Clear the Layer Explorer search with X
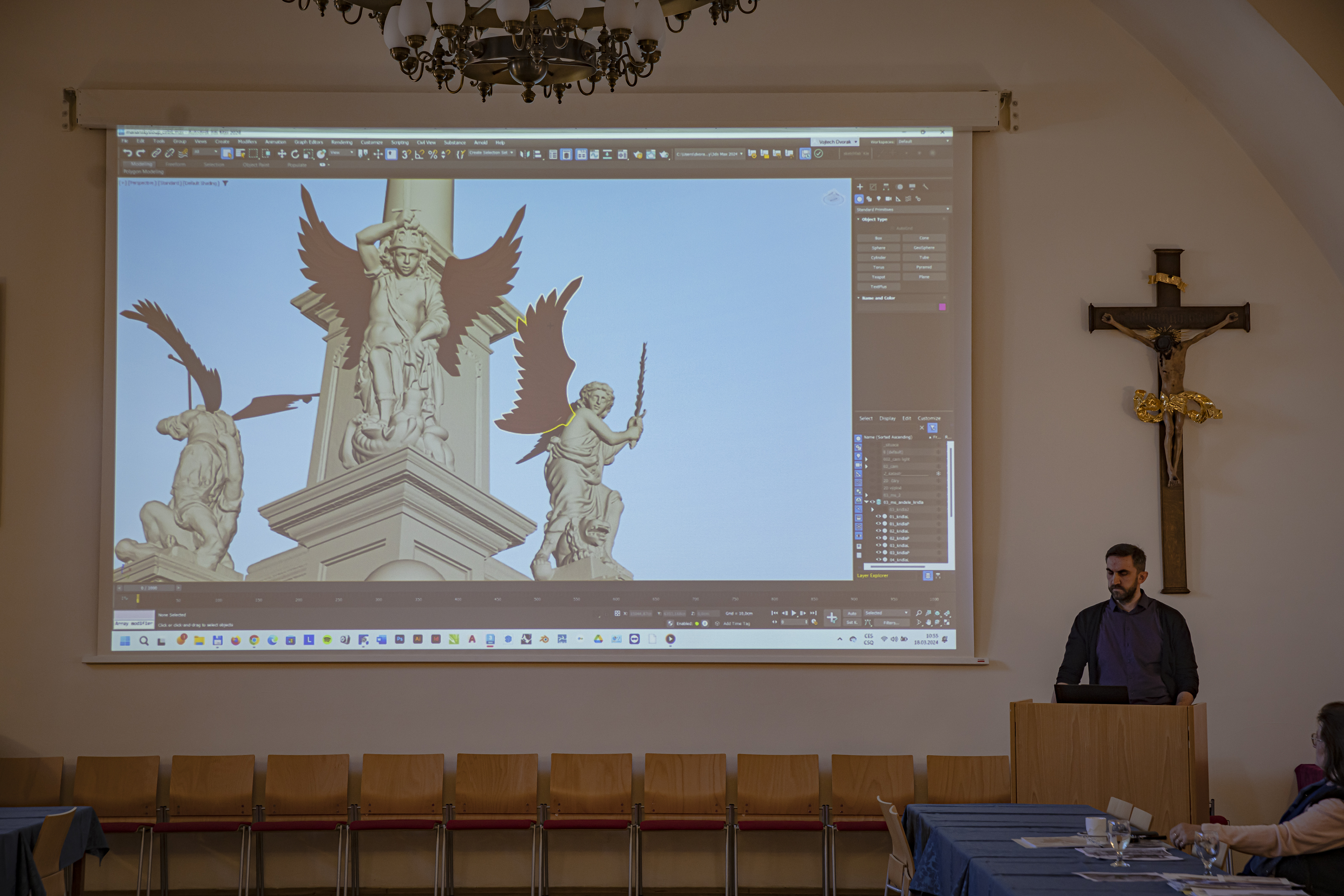1344x896 pixels. pyautogui.click(x=922, y=428)
